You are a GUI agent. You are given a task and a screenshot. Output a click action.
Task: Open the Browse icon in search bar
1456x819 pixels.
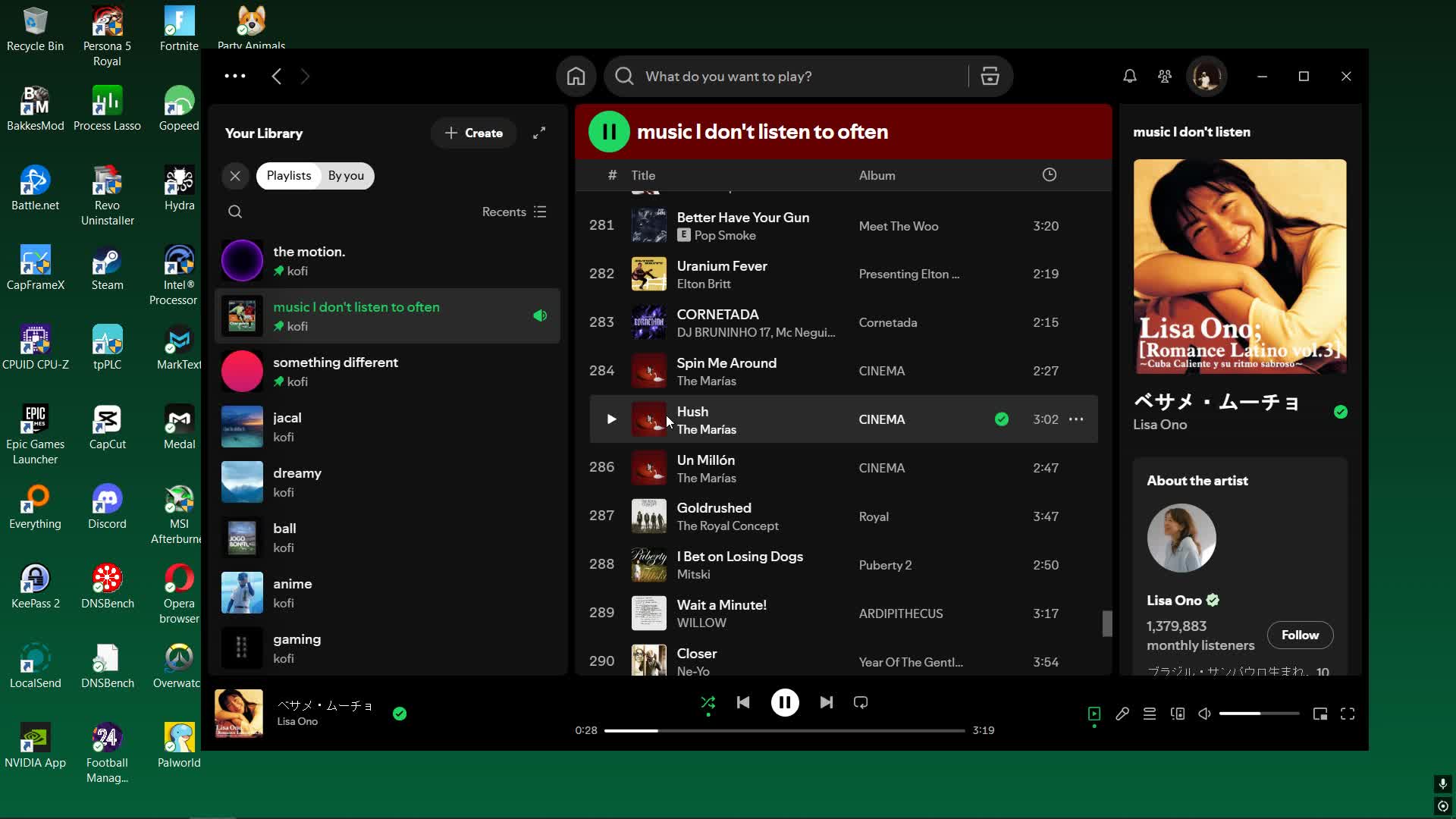(x=990, y=77)
